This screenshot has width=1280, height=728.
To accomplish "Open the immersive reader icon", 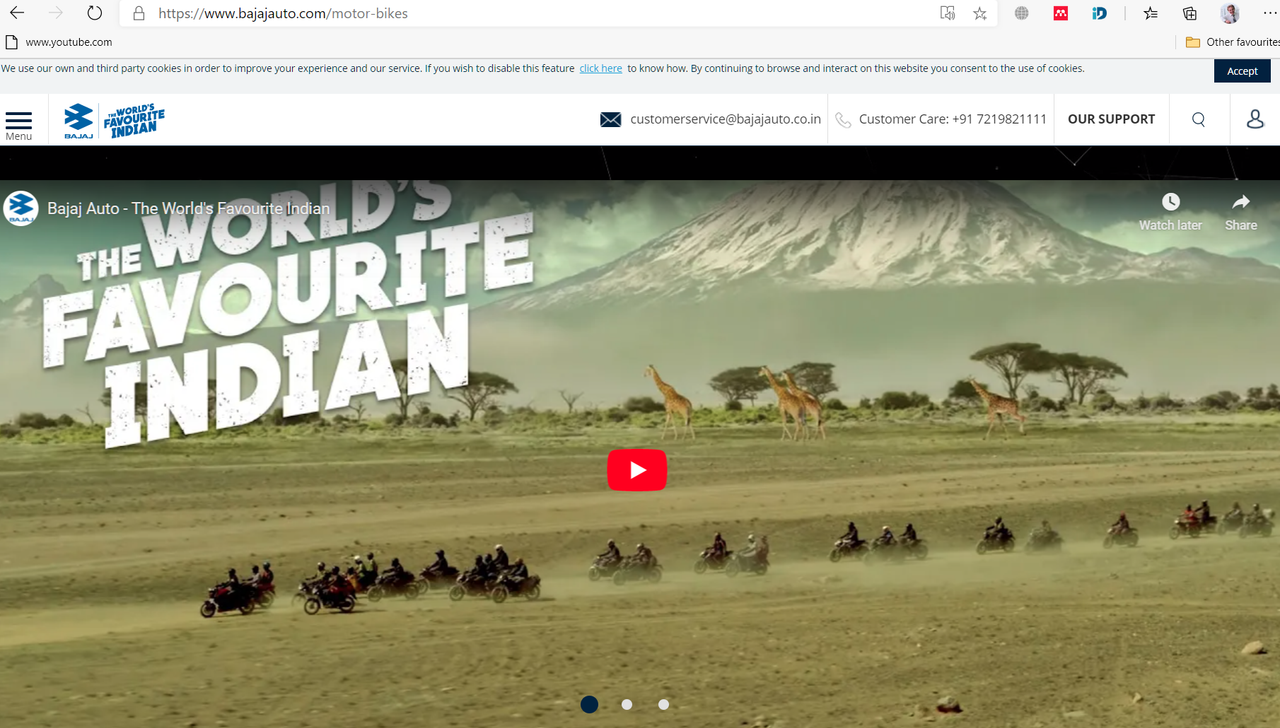I will (947, 13).
